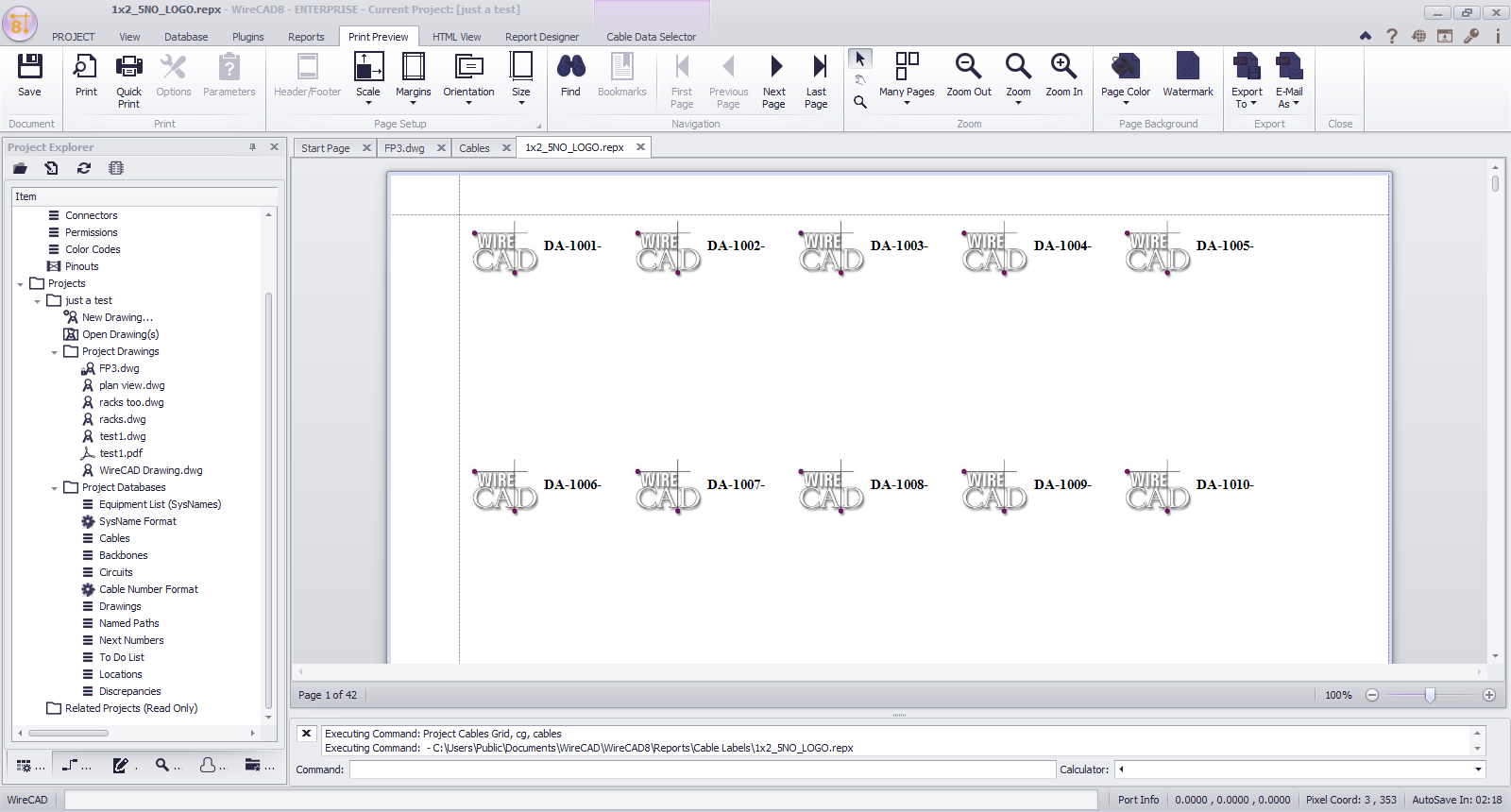
Task: Select test1.pdf in the tree
Action: (x=121, y=453)
